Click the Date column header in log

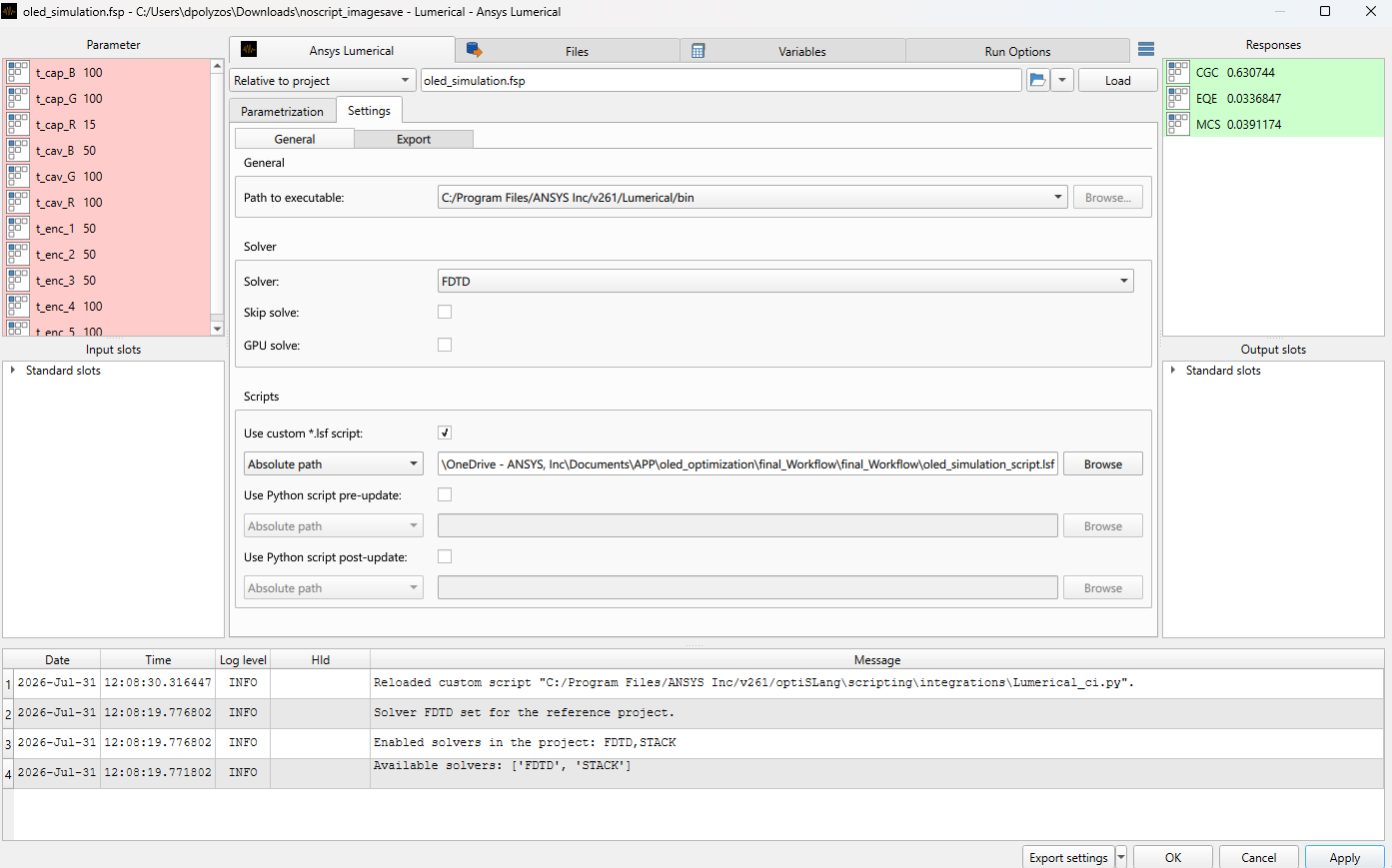coord(57,659)
